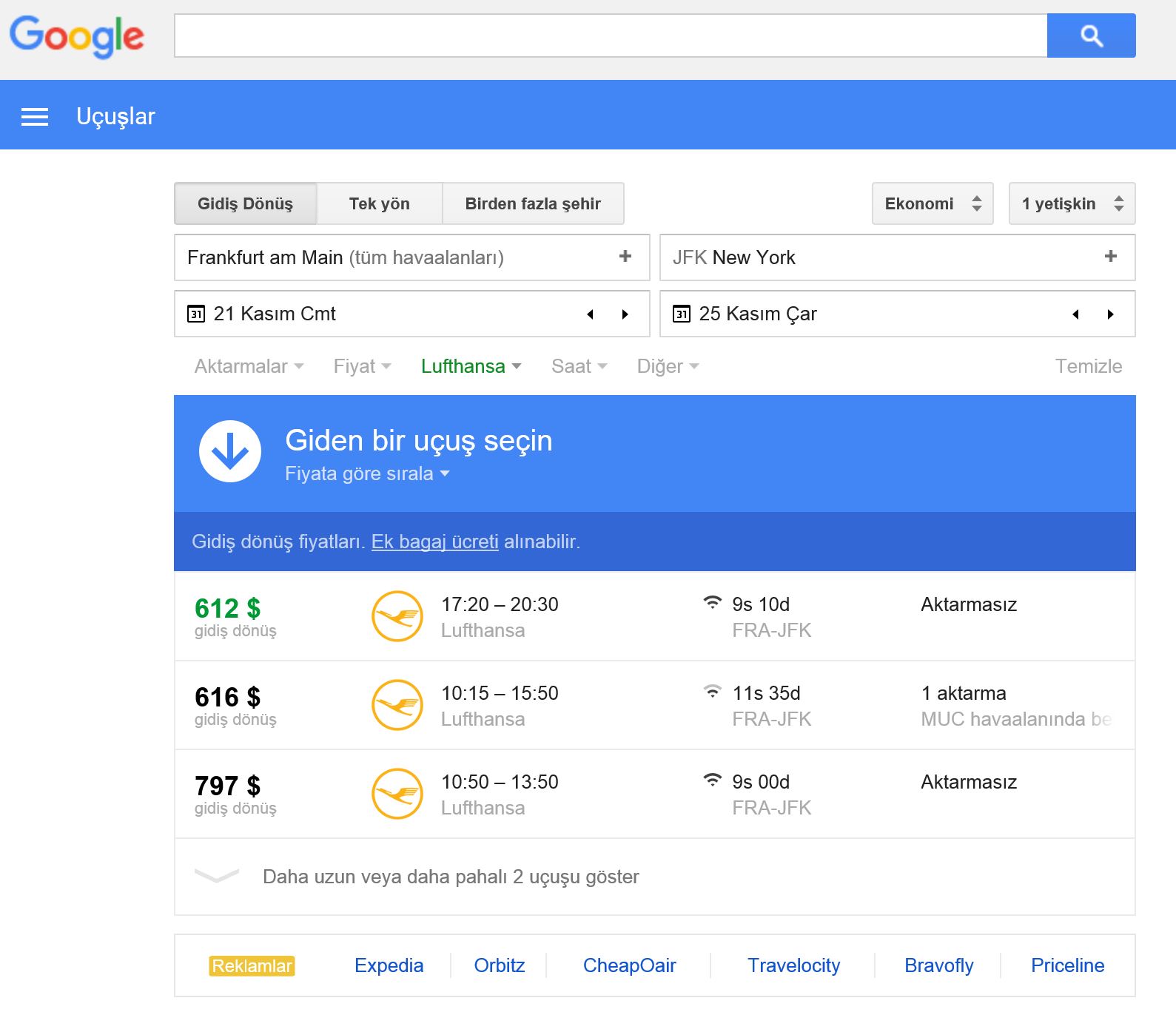Click the 10:15 – 15:50 flight time

tap(500, 693)
